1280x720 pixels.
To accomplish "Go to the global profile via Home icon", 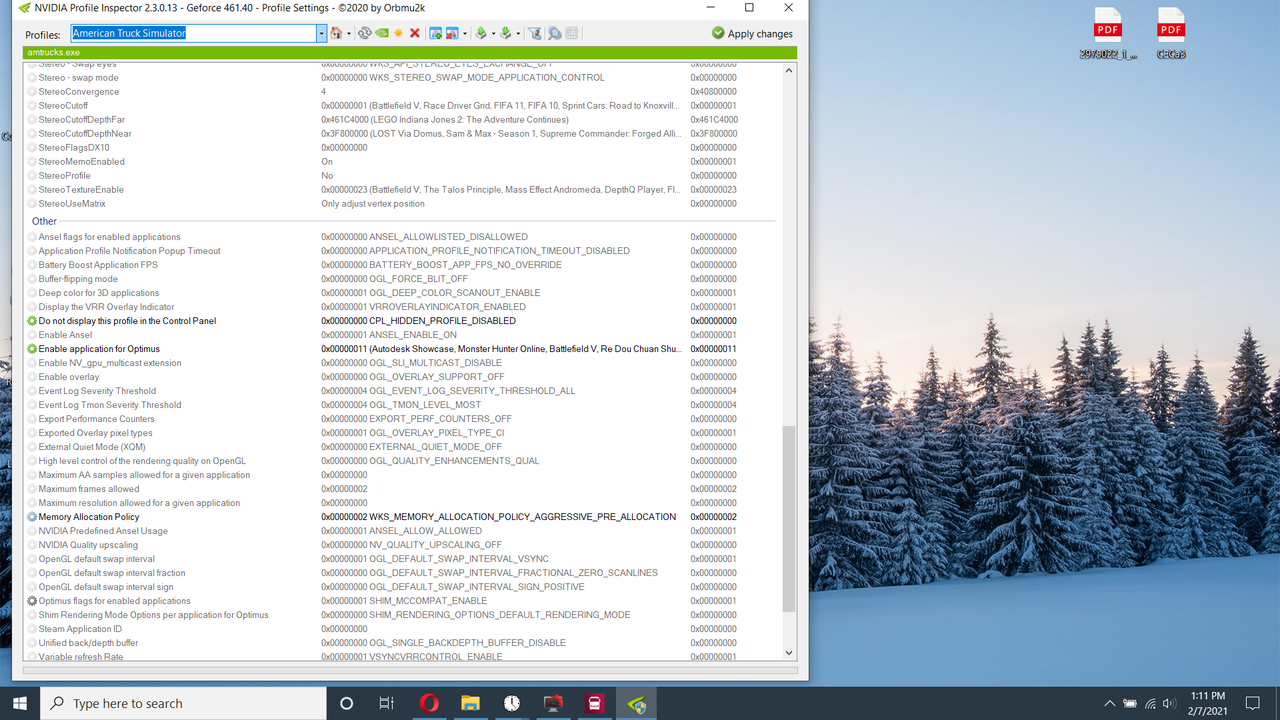I will tap(337, 33).
